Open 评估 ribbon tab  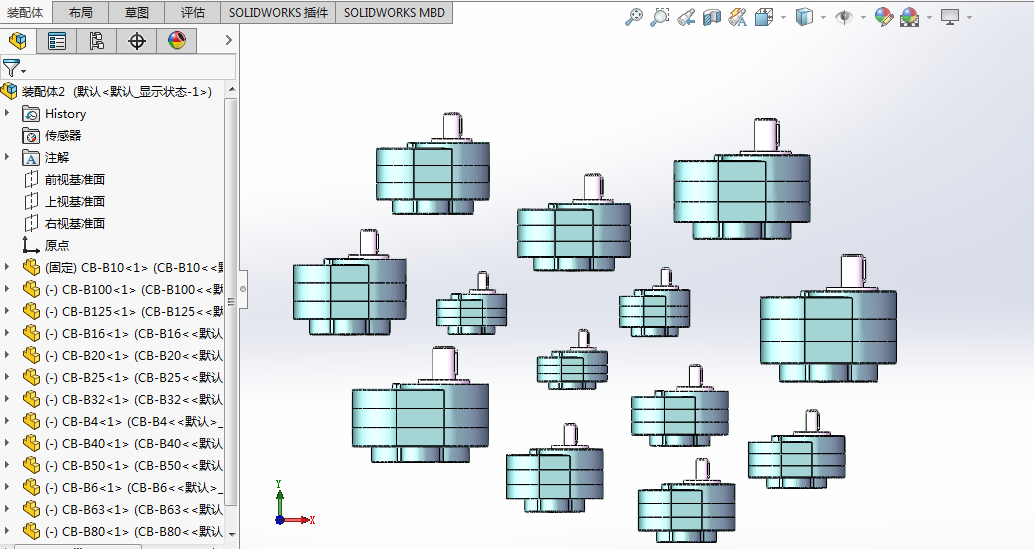(193, 13)
